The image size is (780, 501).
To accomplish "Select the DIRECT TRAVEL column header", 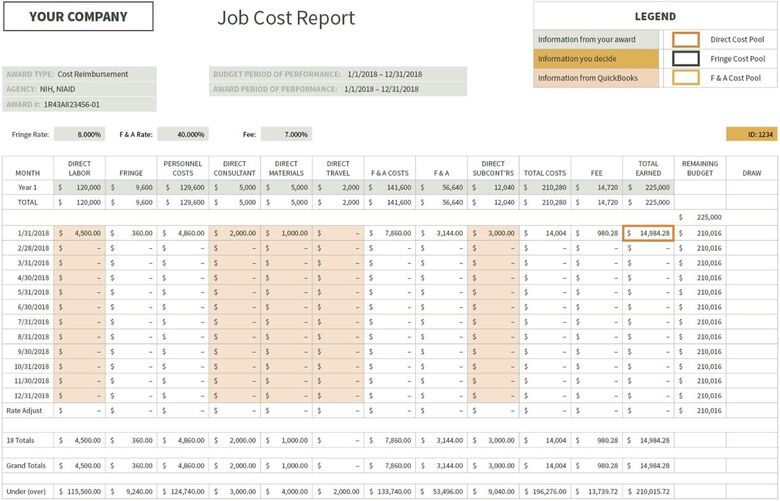I will (x=338, y=168).
